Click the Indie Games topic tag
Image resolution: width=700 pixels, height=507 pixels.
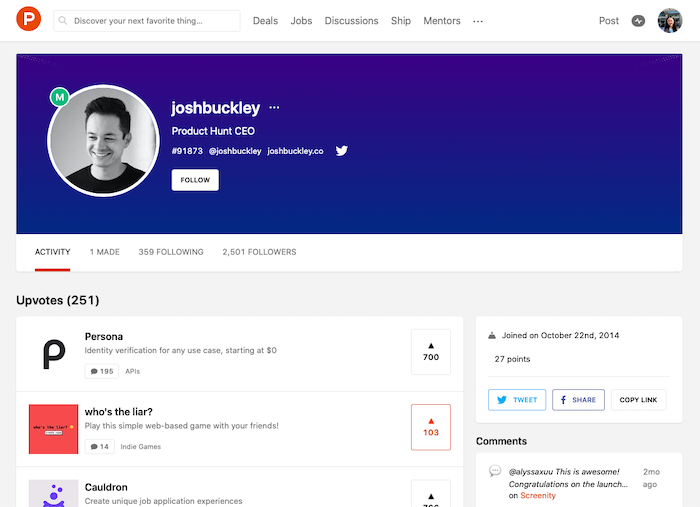tap(141, 447)
